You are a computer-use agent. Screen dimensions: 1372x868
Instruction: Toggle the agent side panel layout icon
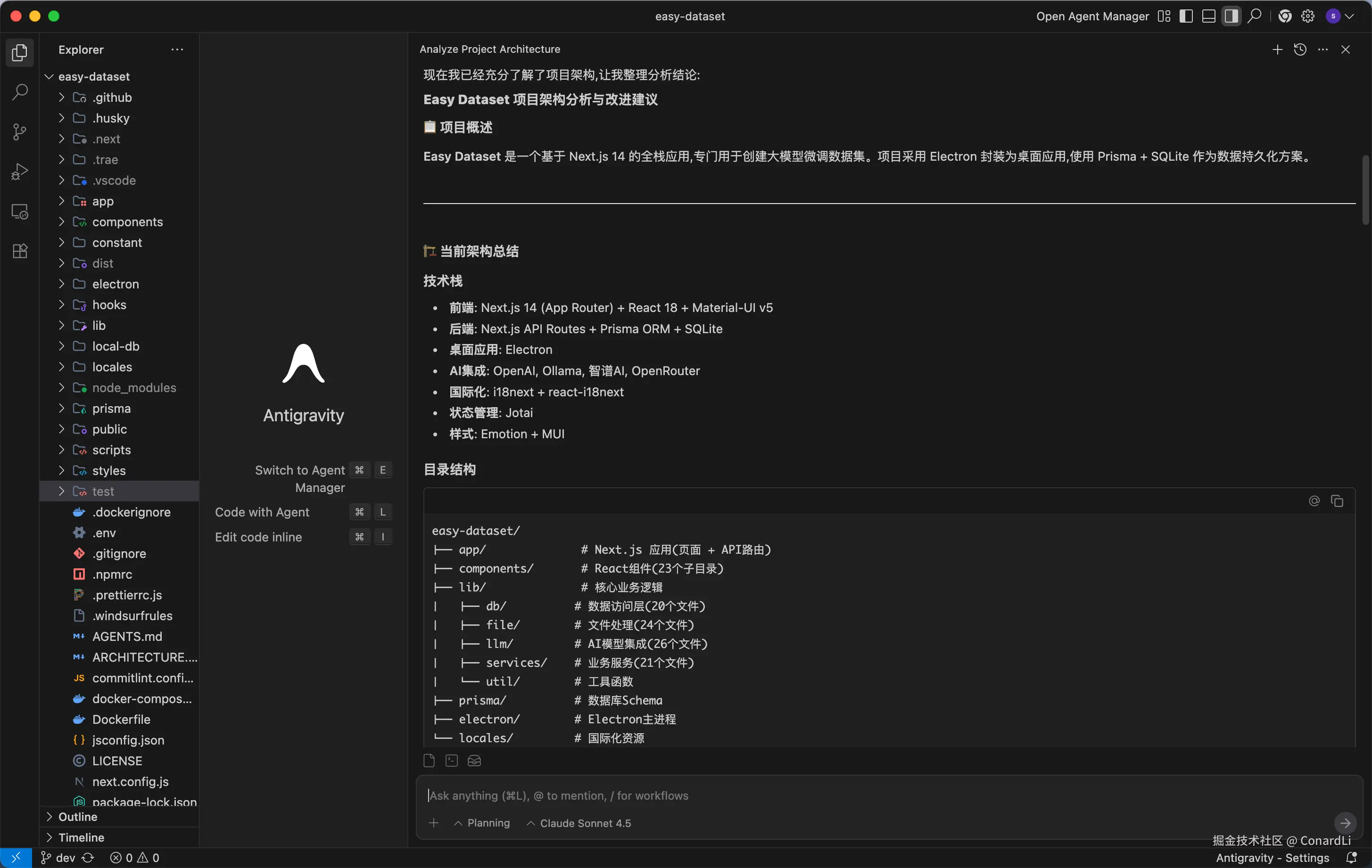(1231, 16)
